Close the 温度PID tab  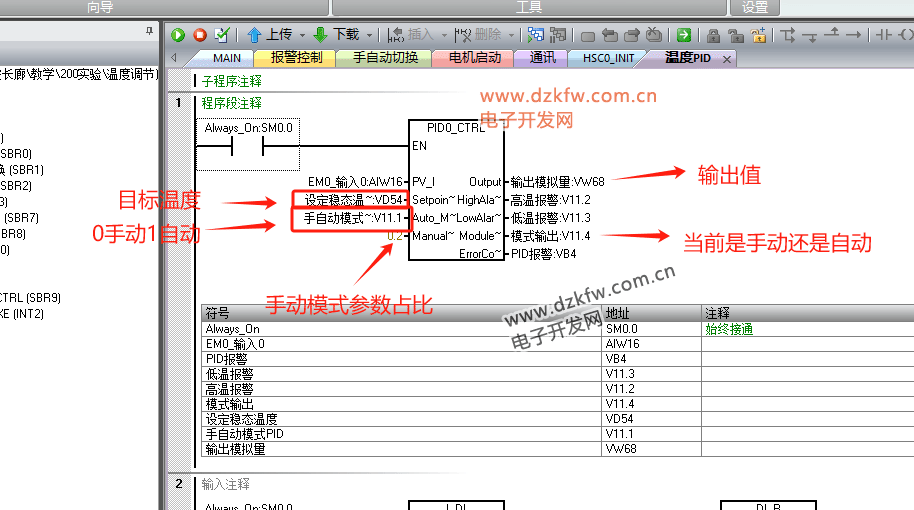click(727, 59)
